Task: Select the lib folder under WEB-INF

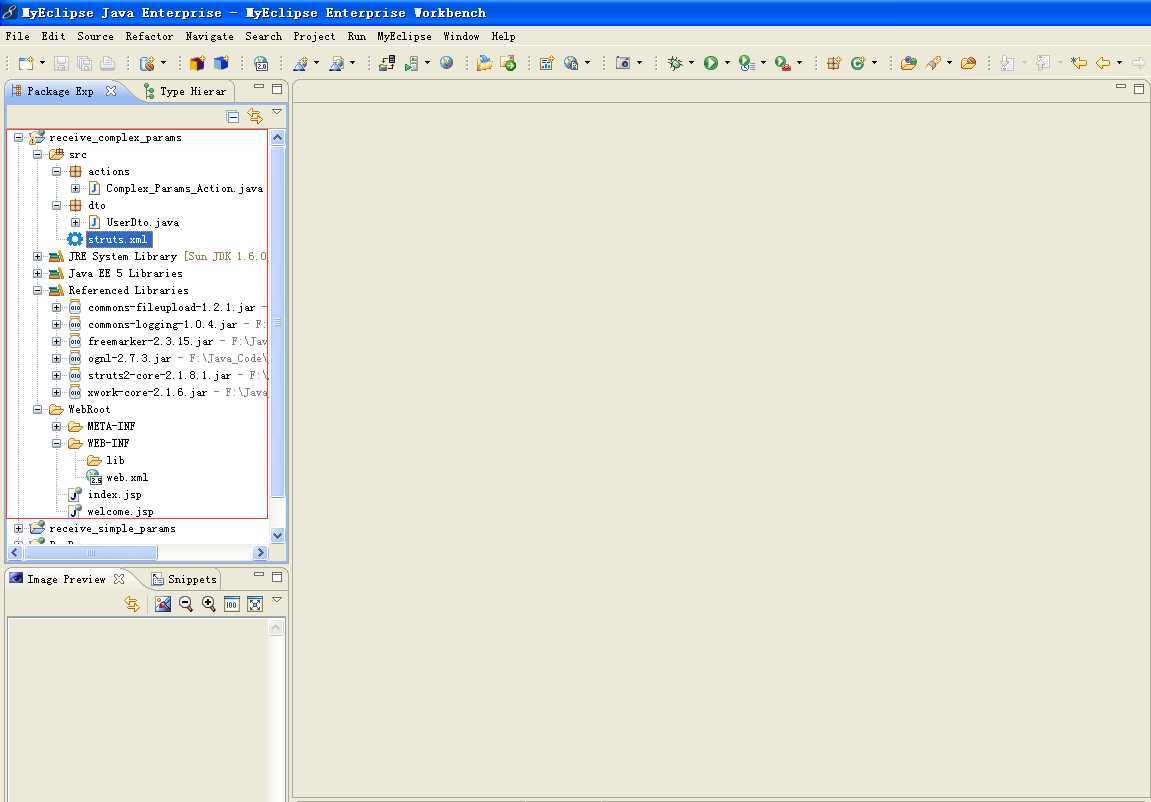Action: coord(115,461)
